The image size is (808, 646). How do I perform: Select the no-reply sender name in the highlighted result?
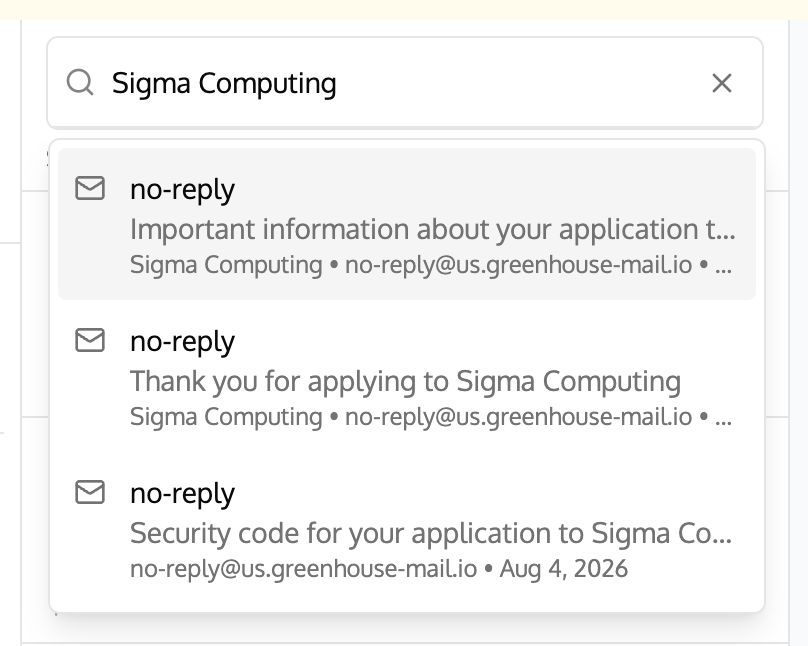[x=182, y=190]
